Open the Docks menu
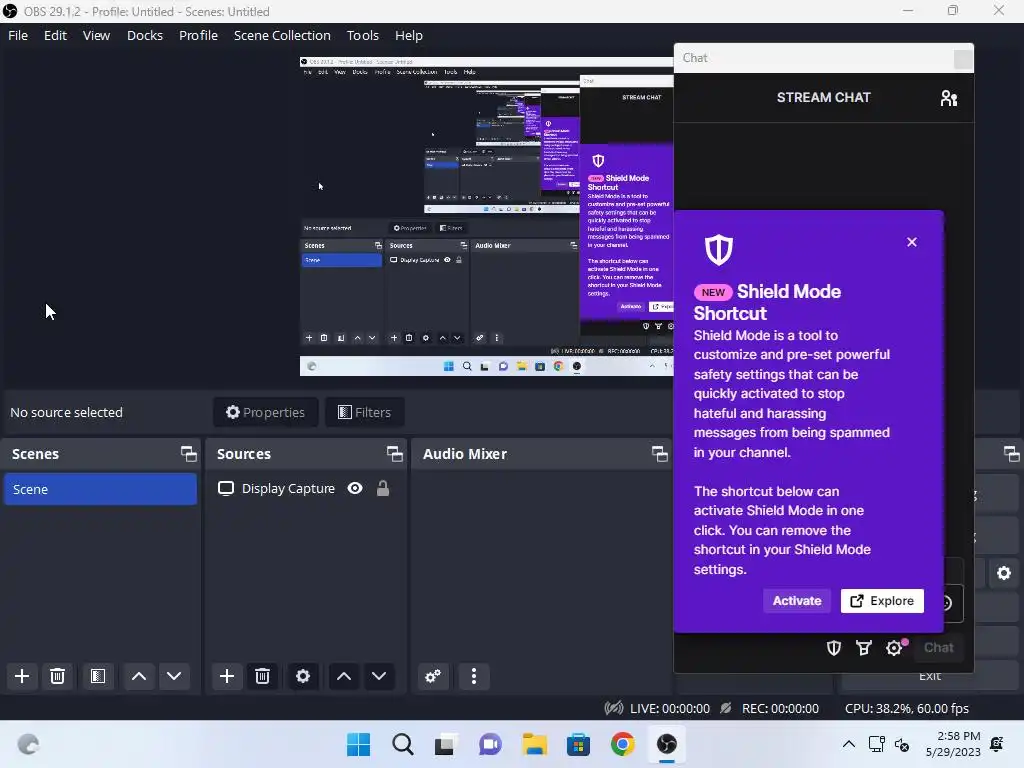 tap(144, 35)
